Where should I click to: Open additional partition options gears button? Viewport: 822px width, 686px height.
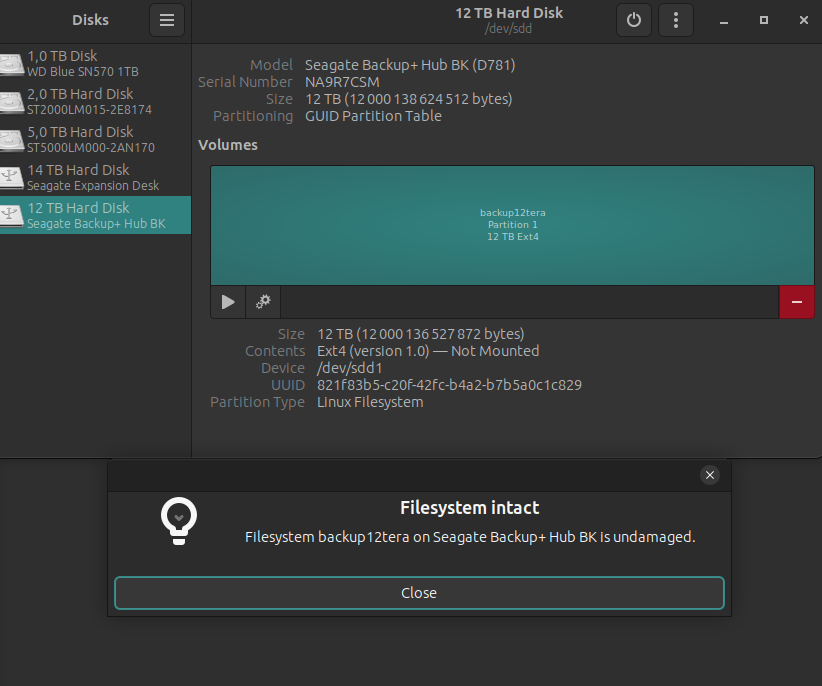pos(263,301)
